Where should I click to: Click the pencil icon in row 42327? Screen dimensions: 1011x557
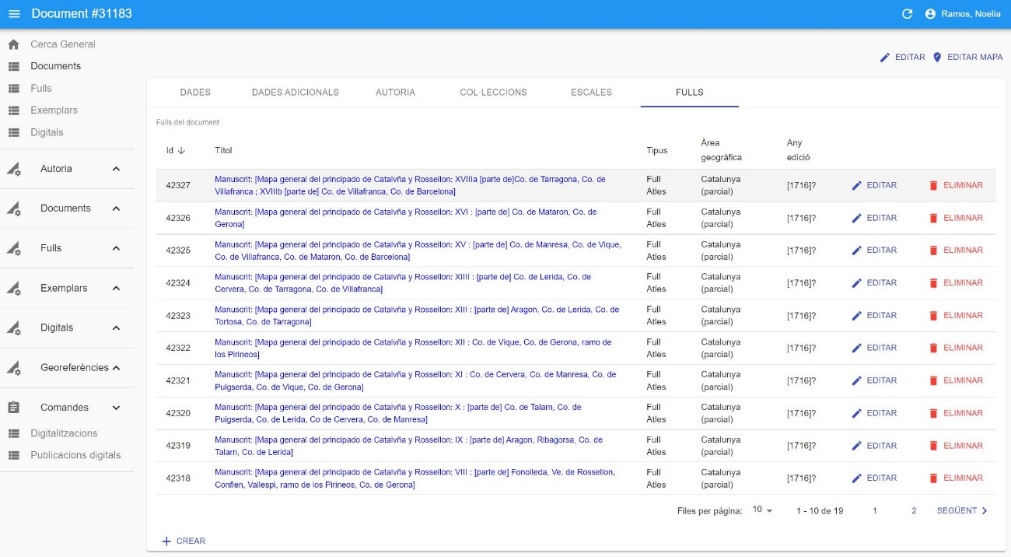click(x=856, y=186)
